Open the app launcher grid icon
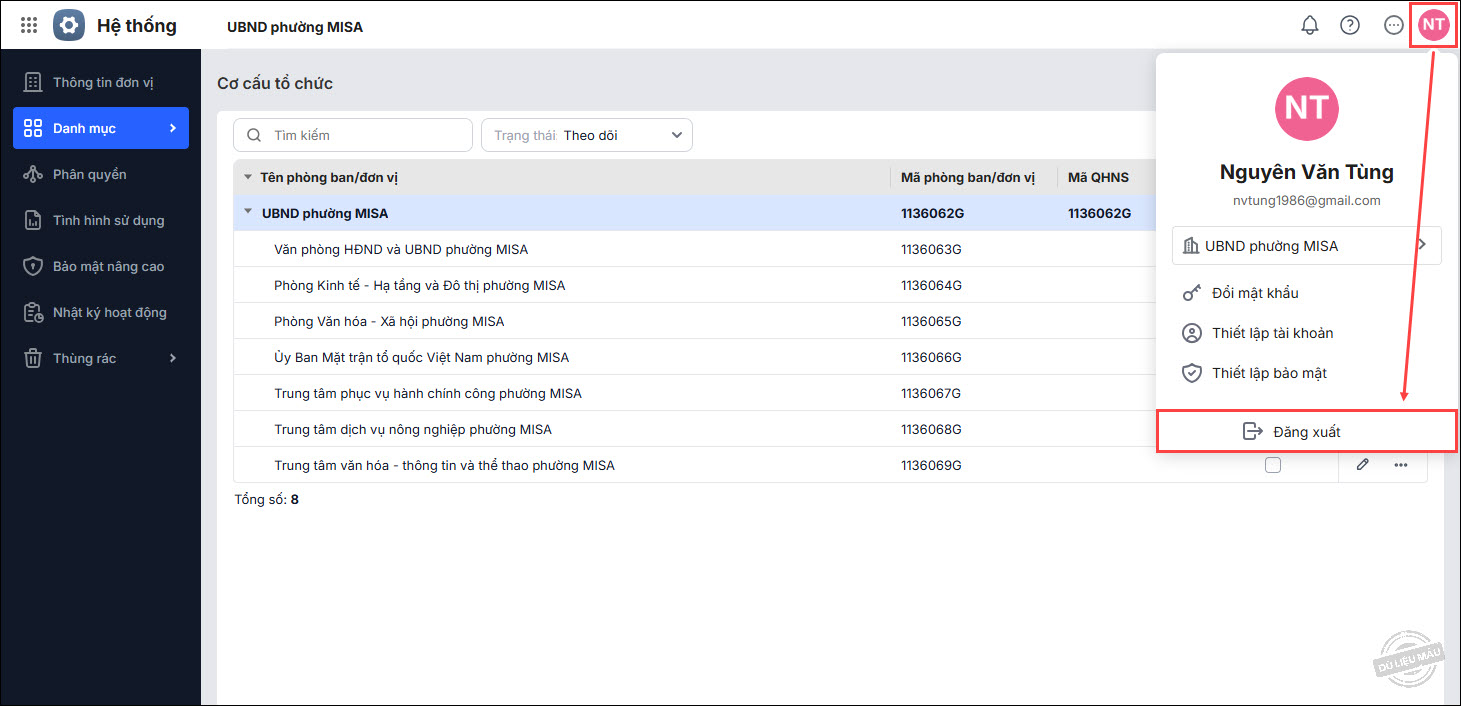Viewport: 1461px width, 706px height. click(x=29, y=26)
